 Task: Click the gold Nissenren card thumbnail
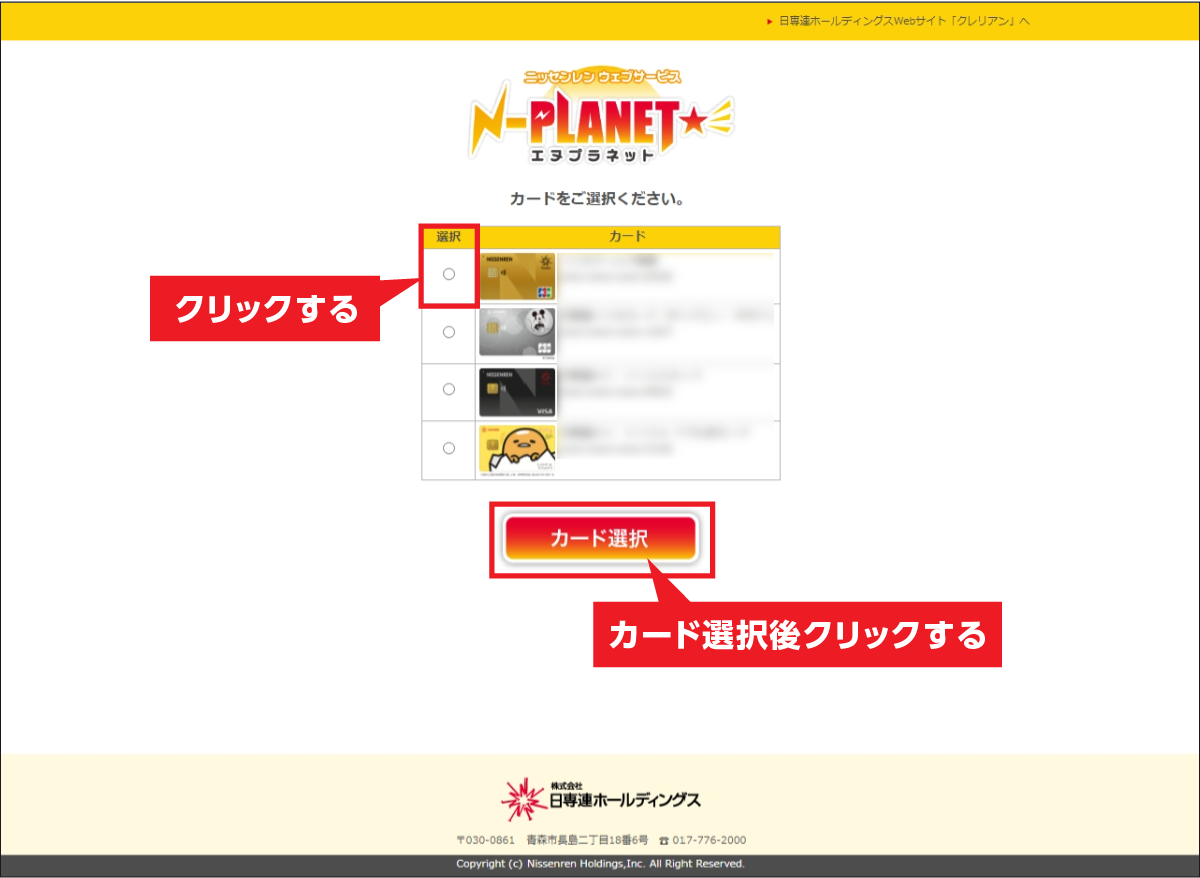517,277
